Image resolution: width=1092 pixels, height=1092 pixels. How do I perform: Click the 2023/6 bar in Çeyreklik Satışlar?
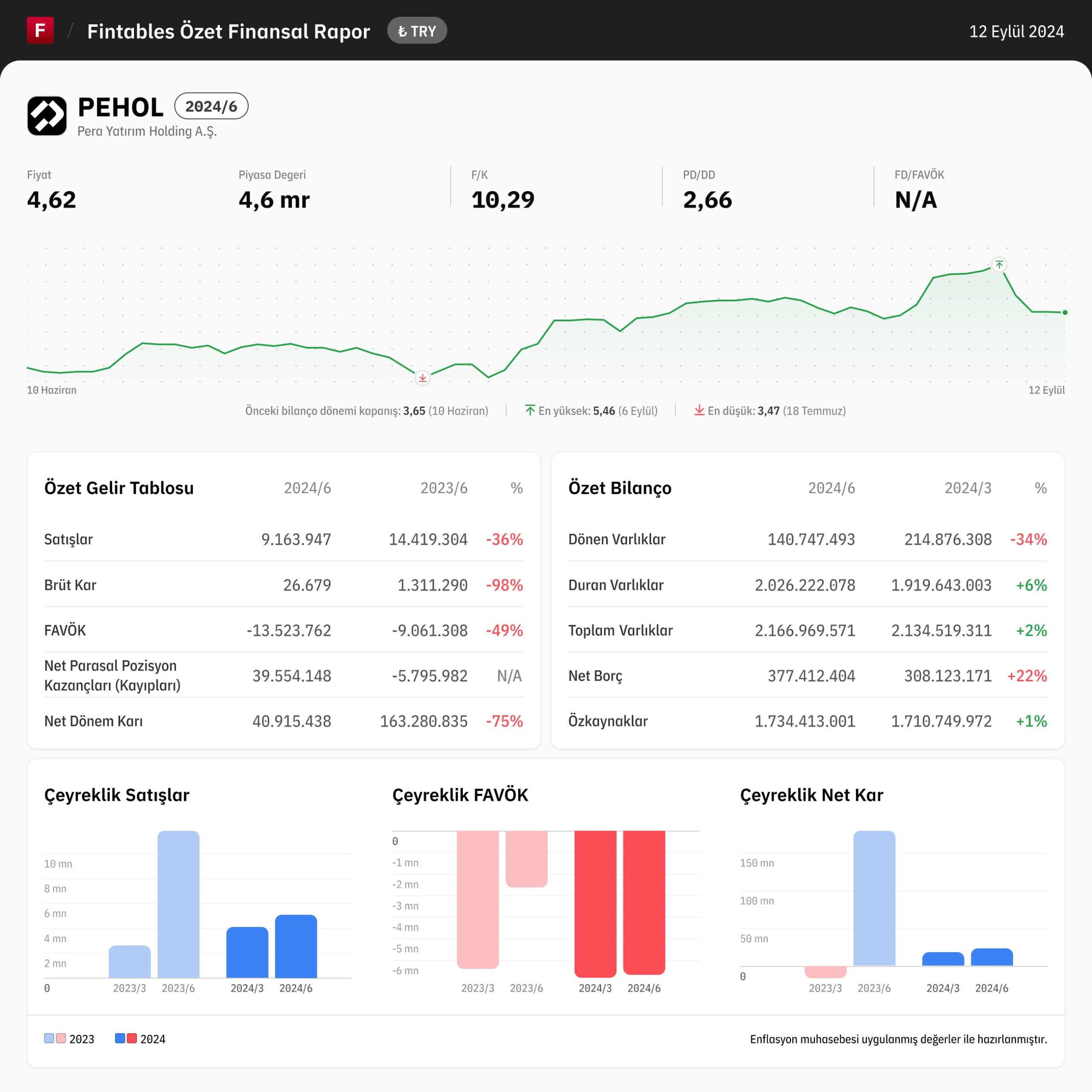[x=179, y=904]
